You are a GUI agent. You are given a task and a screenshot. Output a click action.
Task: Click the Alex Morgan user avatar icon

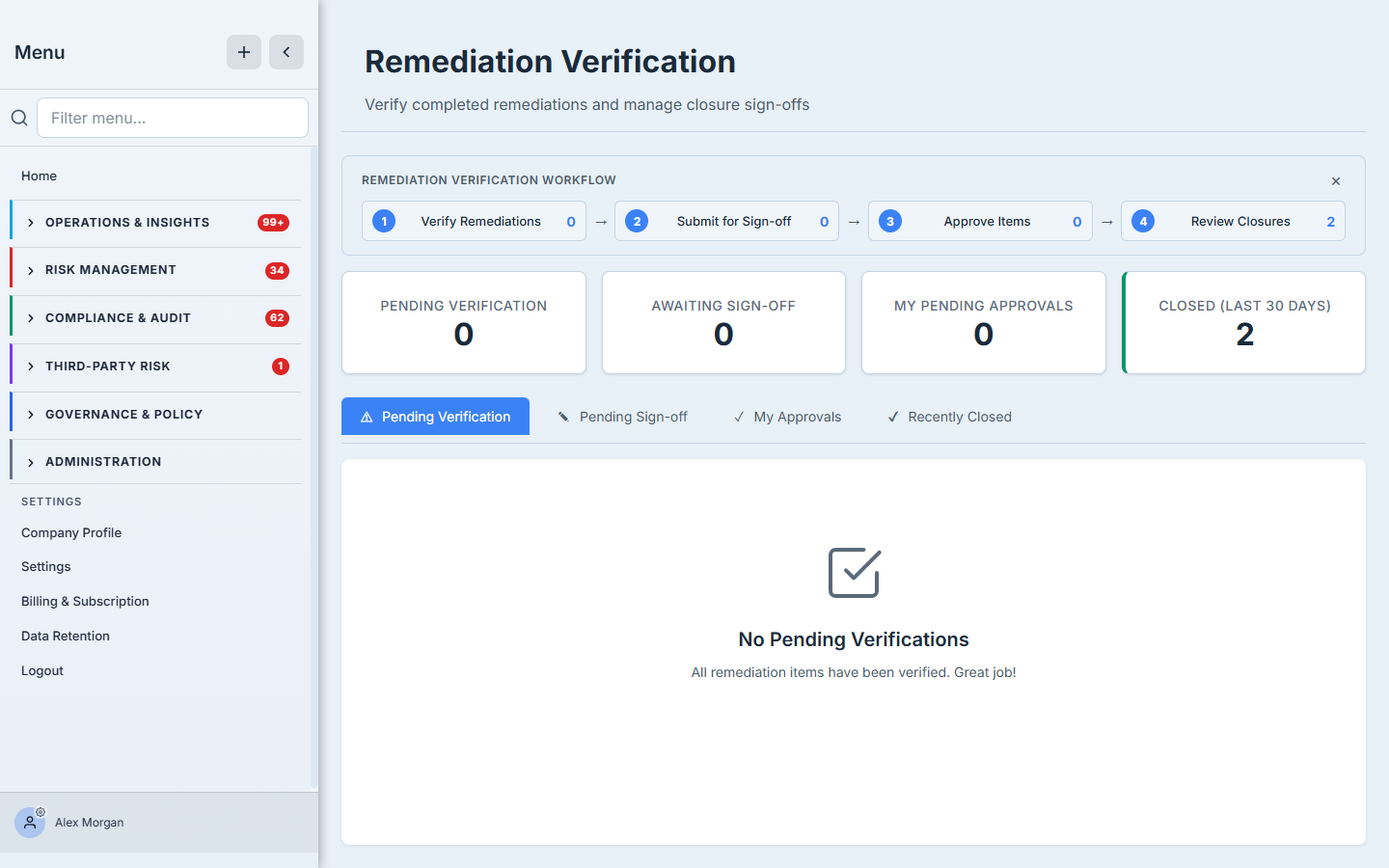[30, 823]
